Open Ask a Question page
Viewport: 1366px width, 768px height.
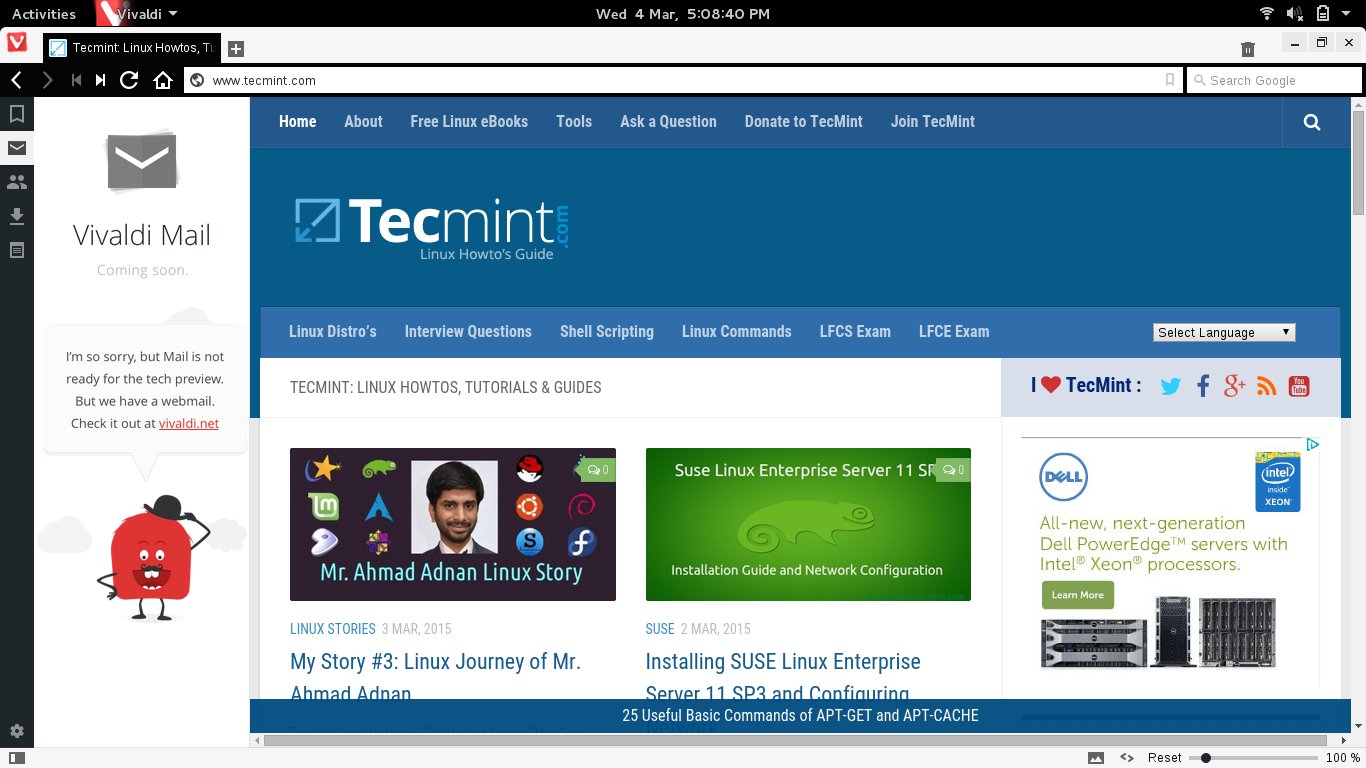click(668, 121)
